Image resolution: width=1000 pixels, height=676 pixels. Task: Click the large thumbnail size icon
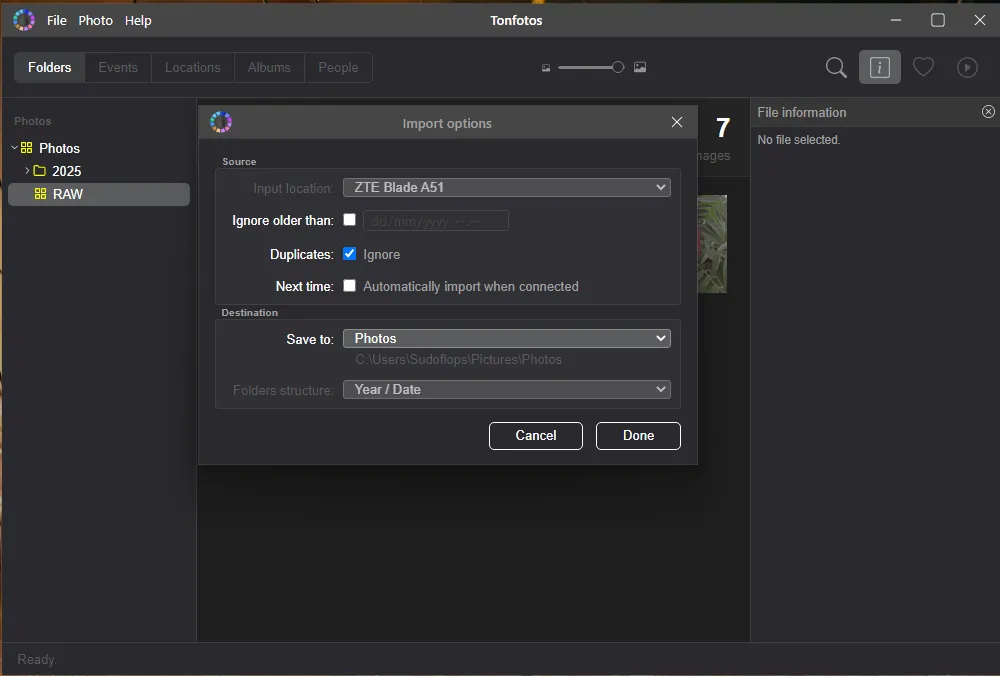point(640,67)
